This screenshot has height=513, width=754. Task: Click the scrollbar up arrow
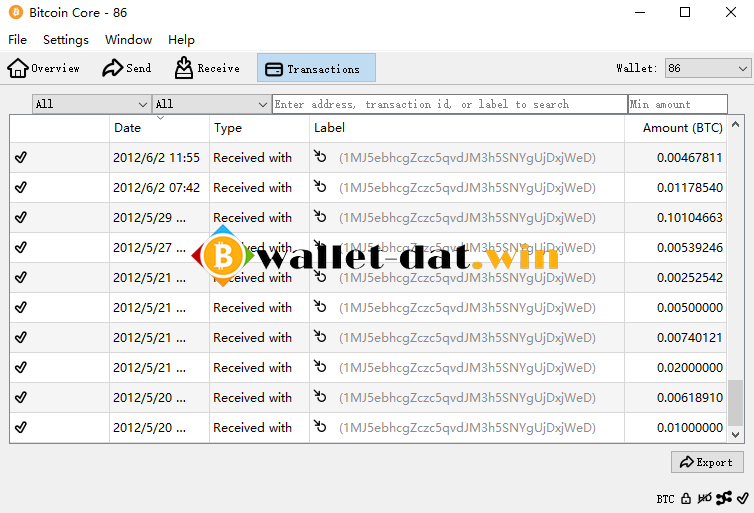tap(735, 125)
